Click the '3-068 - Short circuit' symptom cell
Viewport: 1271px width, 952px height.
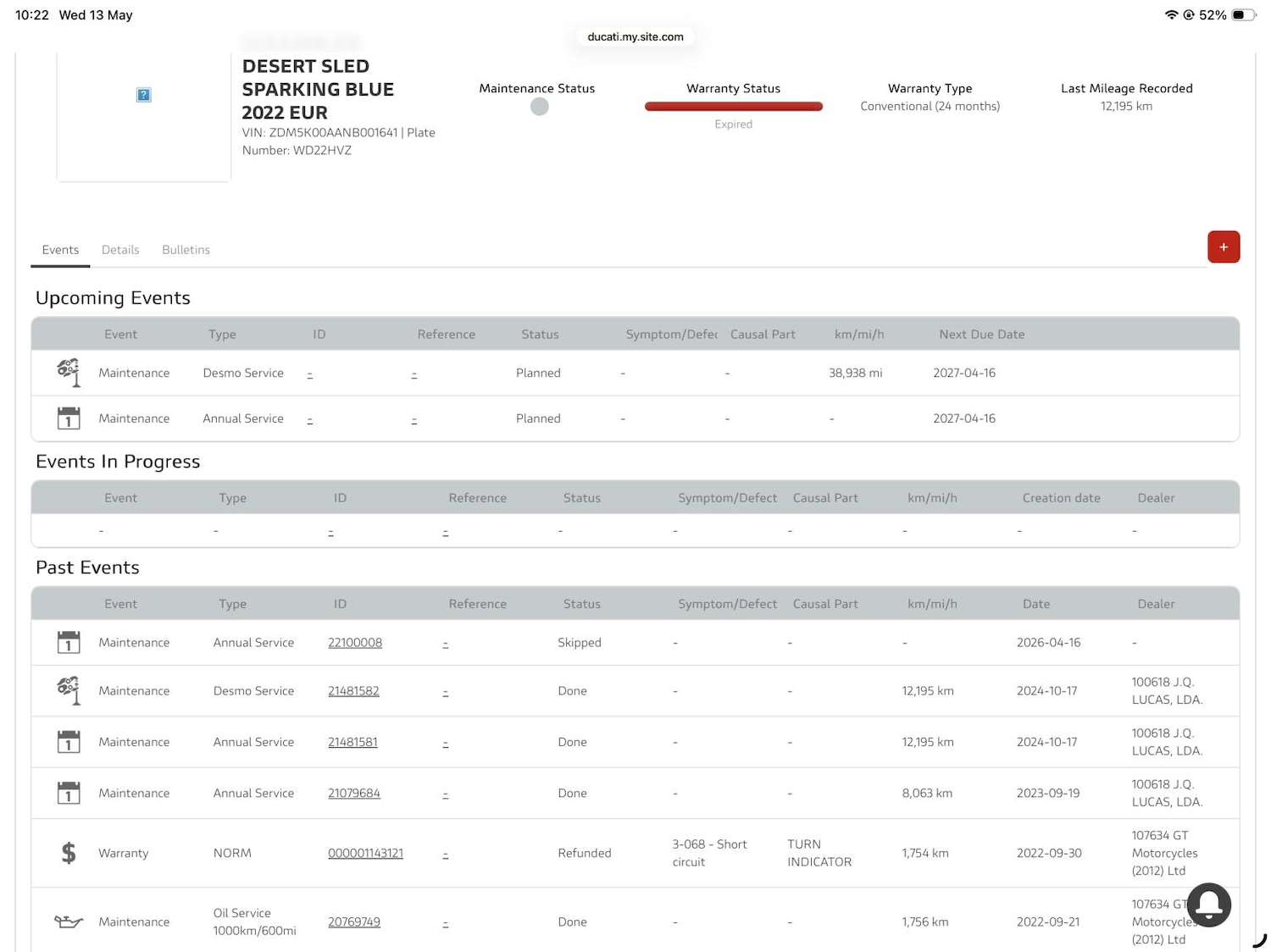[x=709, y=853]
